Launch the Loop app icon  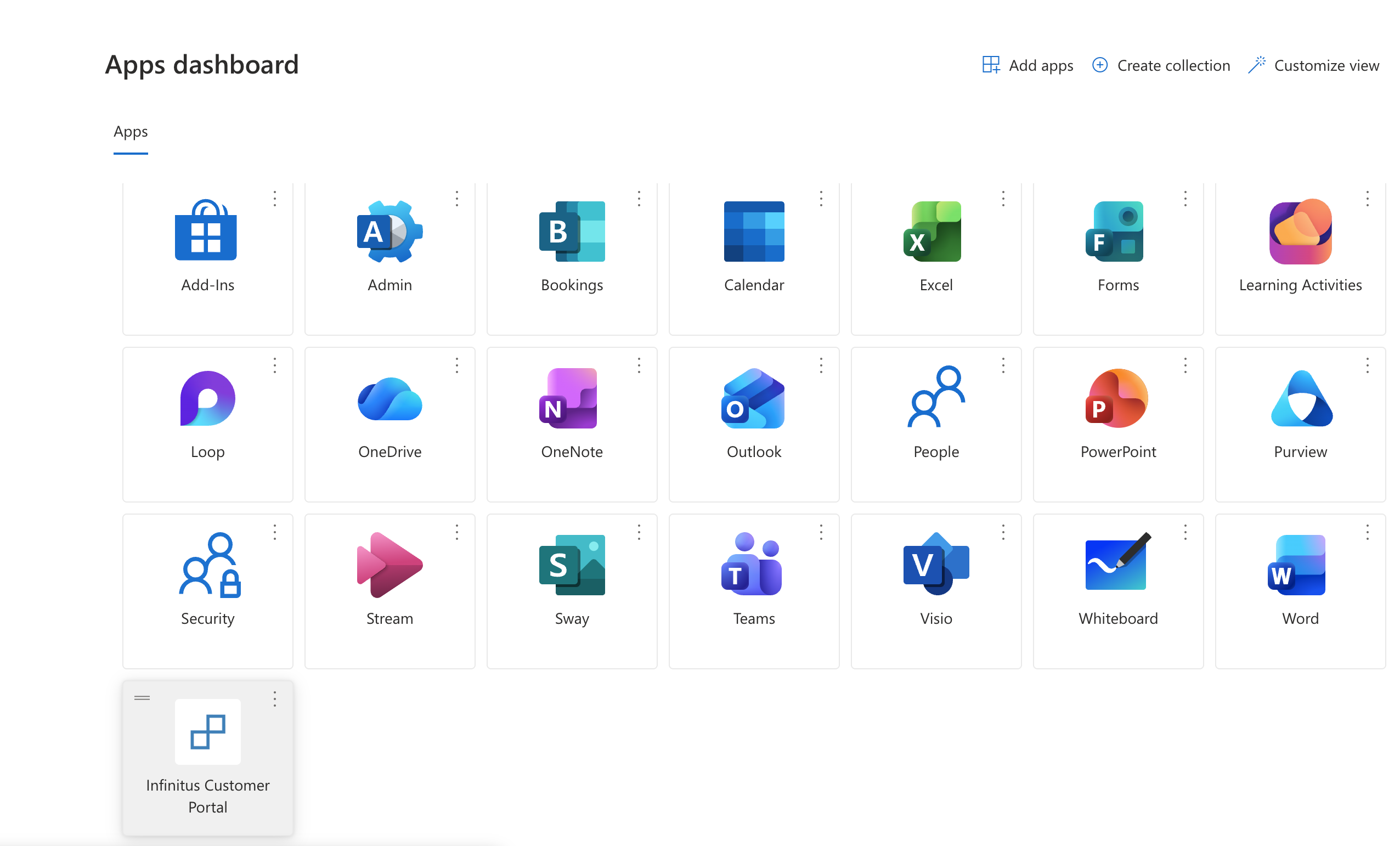pos(207,398)
